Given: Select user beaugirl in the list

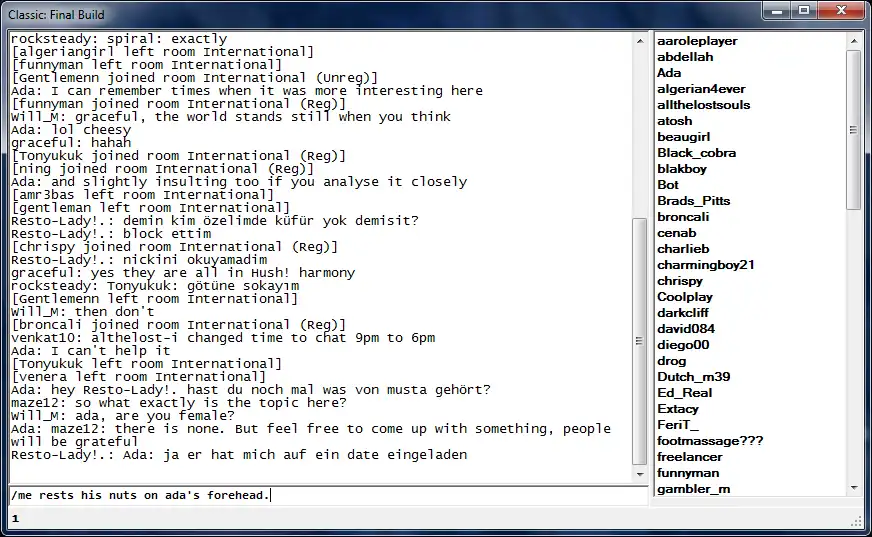Looking at the screenshot, I should tap(683, 137).
